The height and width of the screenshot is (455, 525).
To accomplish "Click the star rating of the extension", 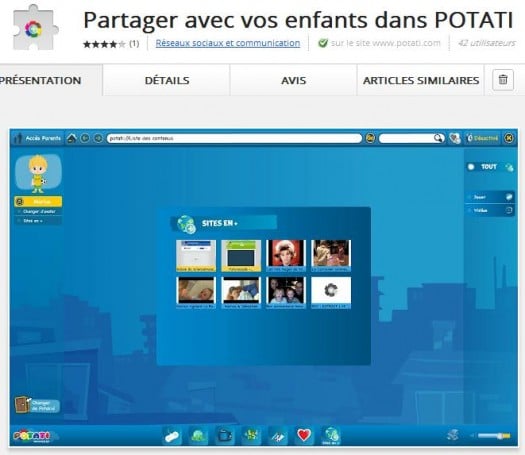I will 104,44.
